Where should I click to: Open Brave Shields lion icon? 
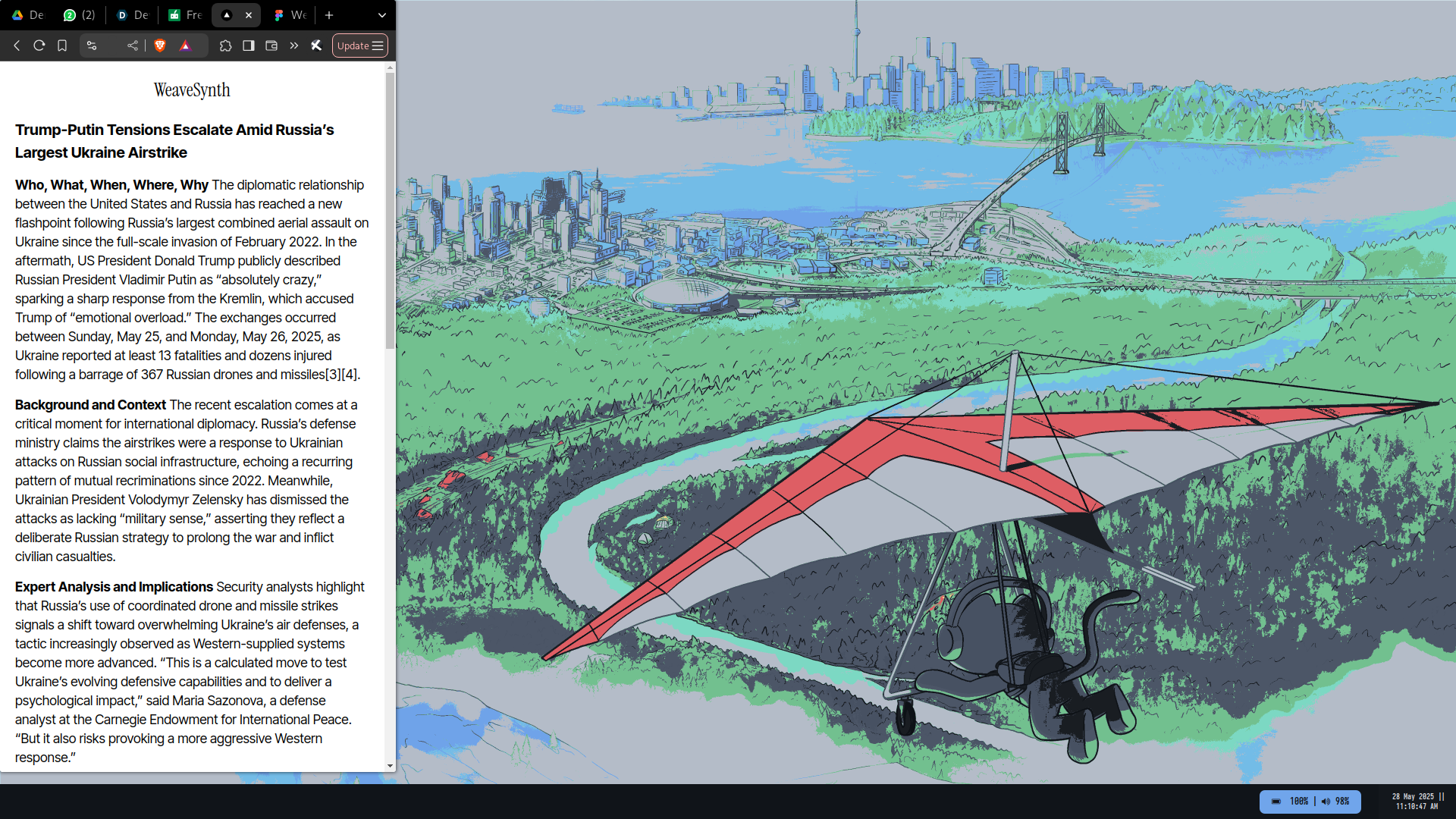pos(160,45)
